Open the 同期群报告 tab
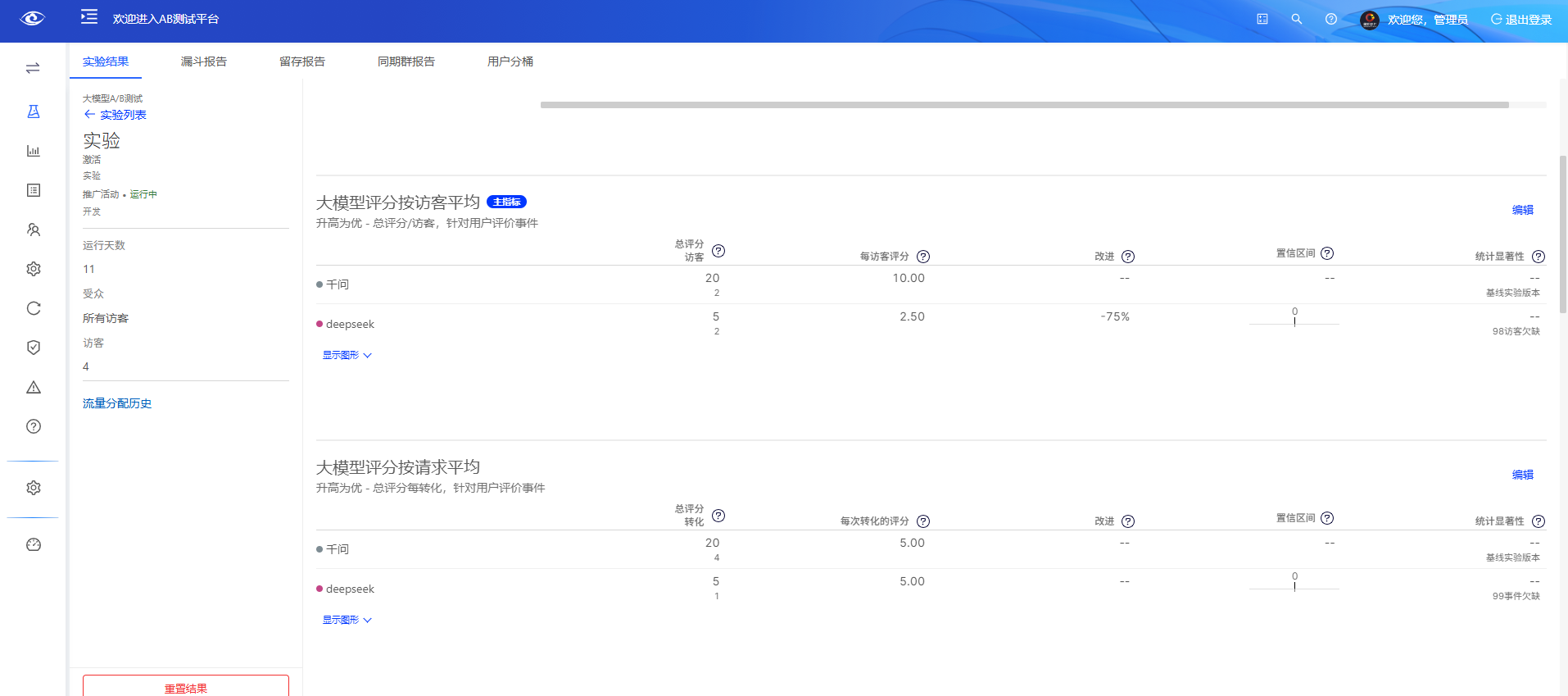The width and height of the screenshot is (1568, 696). [406, 61]
